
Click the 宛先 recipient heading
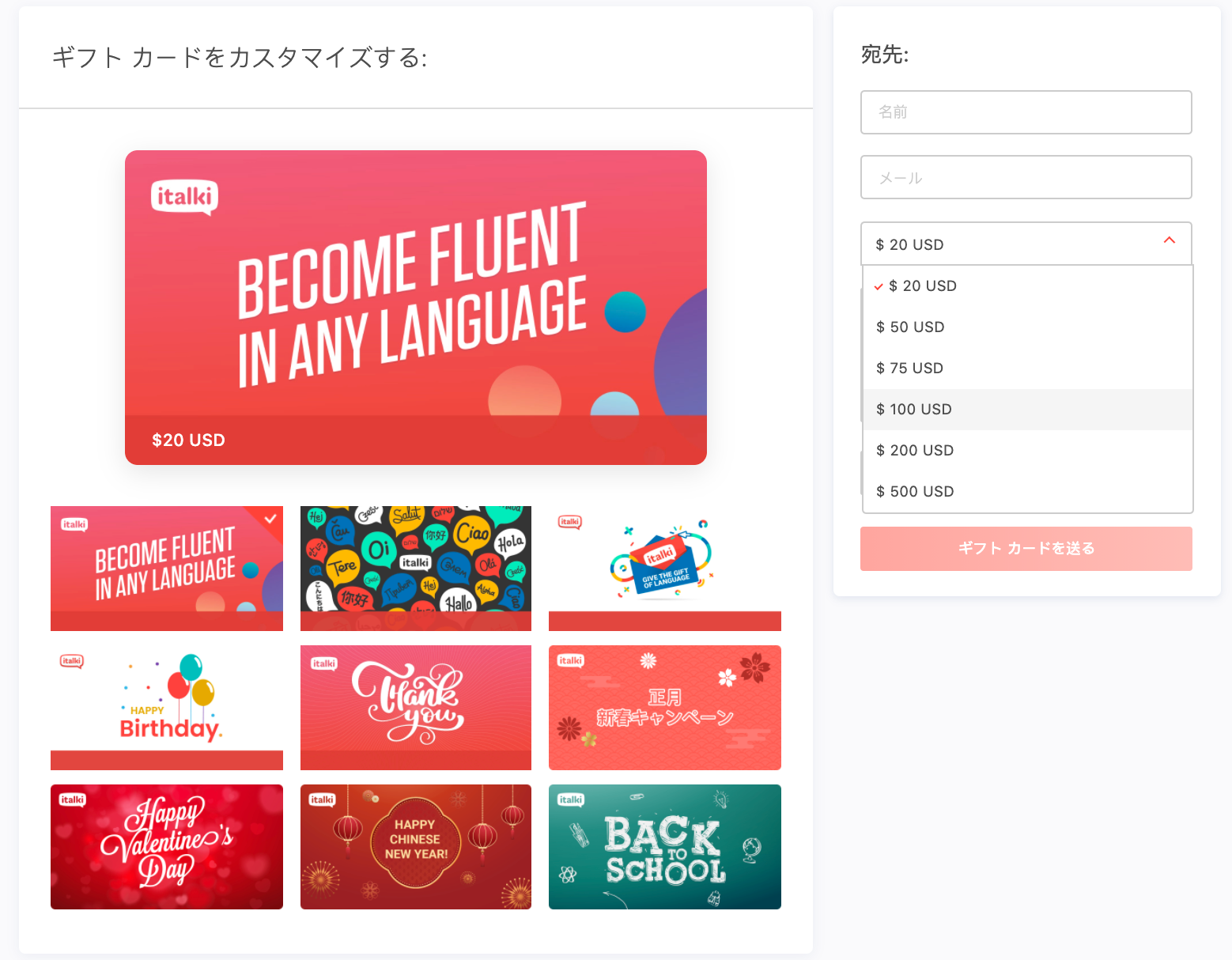pyautogui.click(x=885, y=55)
